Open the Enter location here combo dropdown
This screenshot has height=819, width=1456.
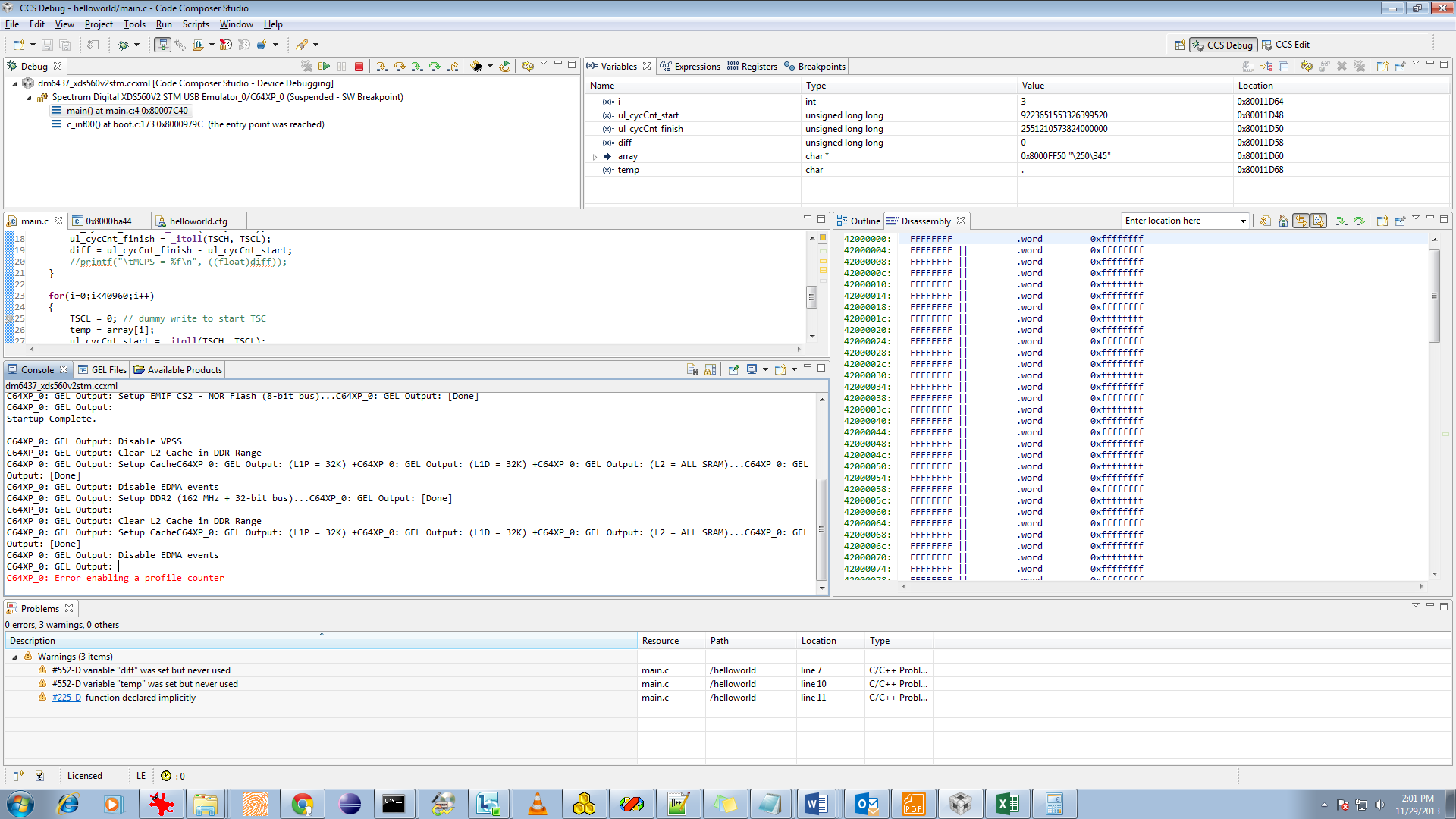1243,221
